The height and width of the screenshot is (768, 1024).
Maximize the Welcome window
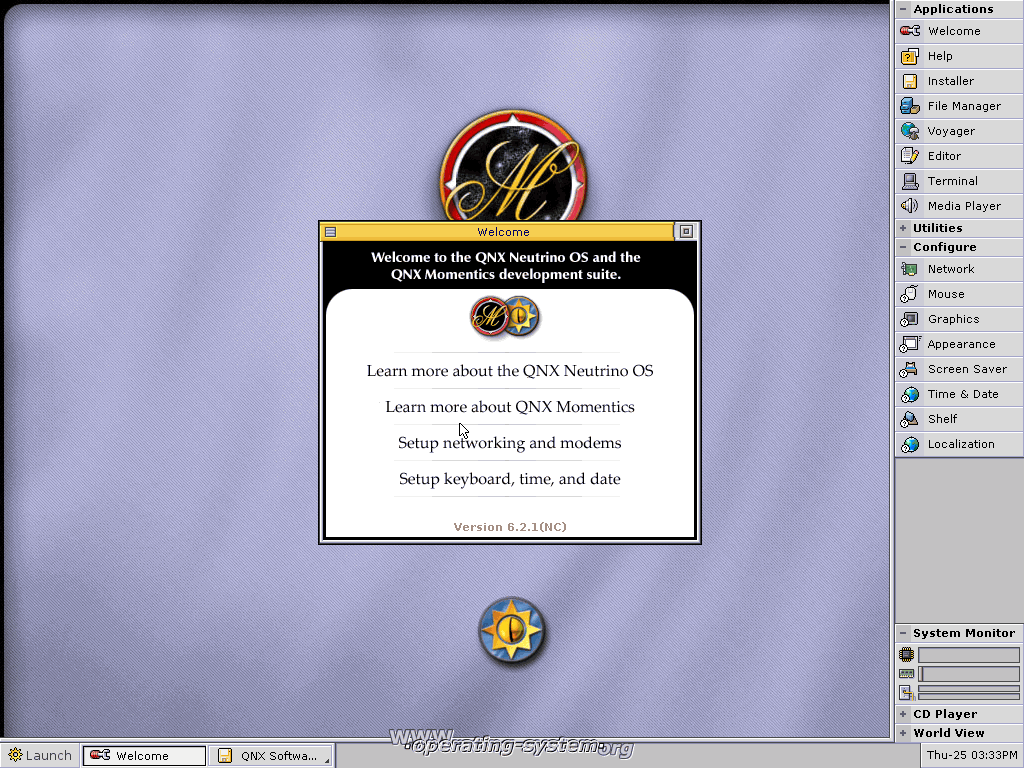point(686,231)
